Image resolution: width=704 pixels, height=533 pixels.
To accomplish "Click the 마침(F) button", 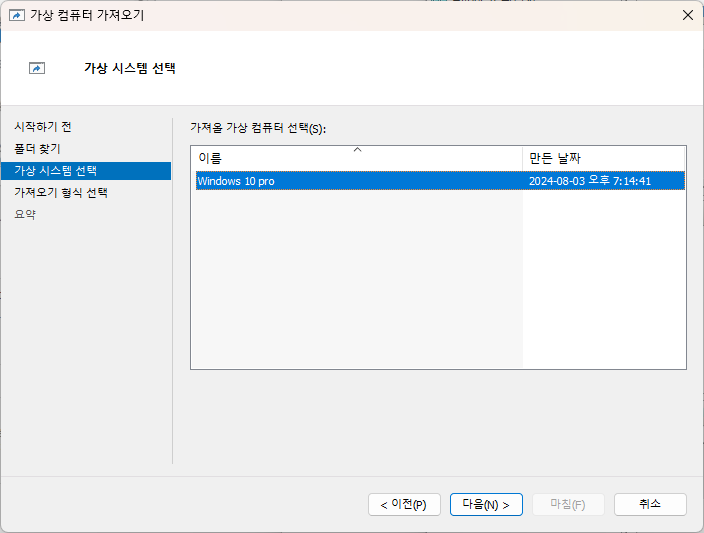I will click(x=568, y=505).
